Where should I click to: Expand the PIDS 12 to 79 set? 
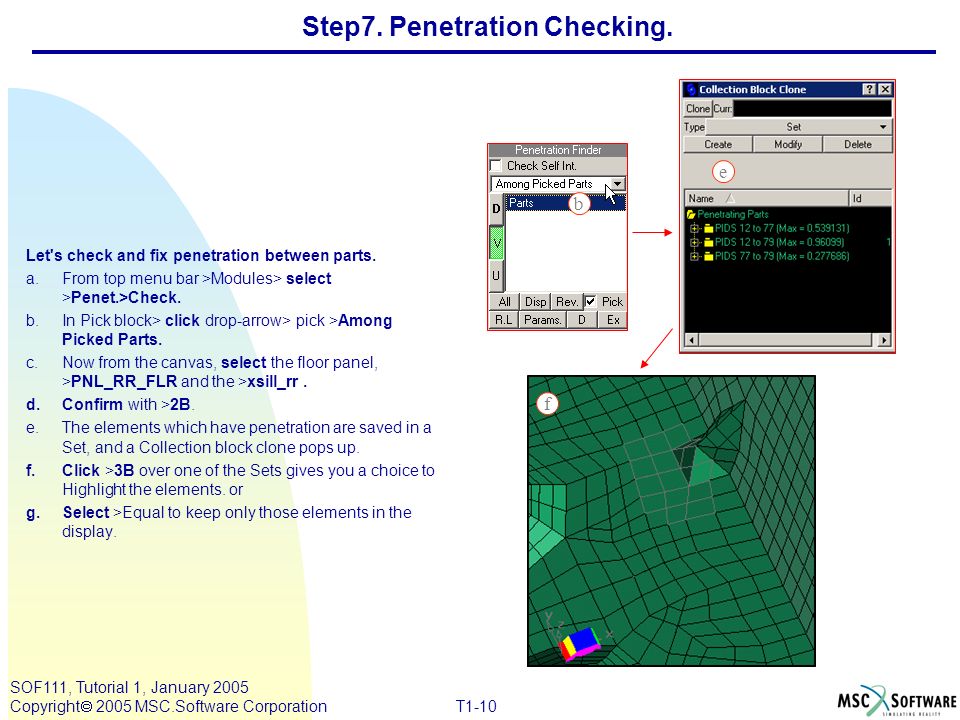tap(694, 242)
